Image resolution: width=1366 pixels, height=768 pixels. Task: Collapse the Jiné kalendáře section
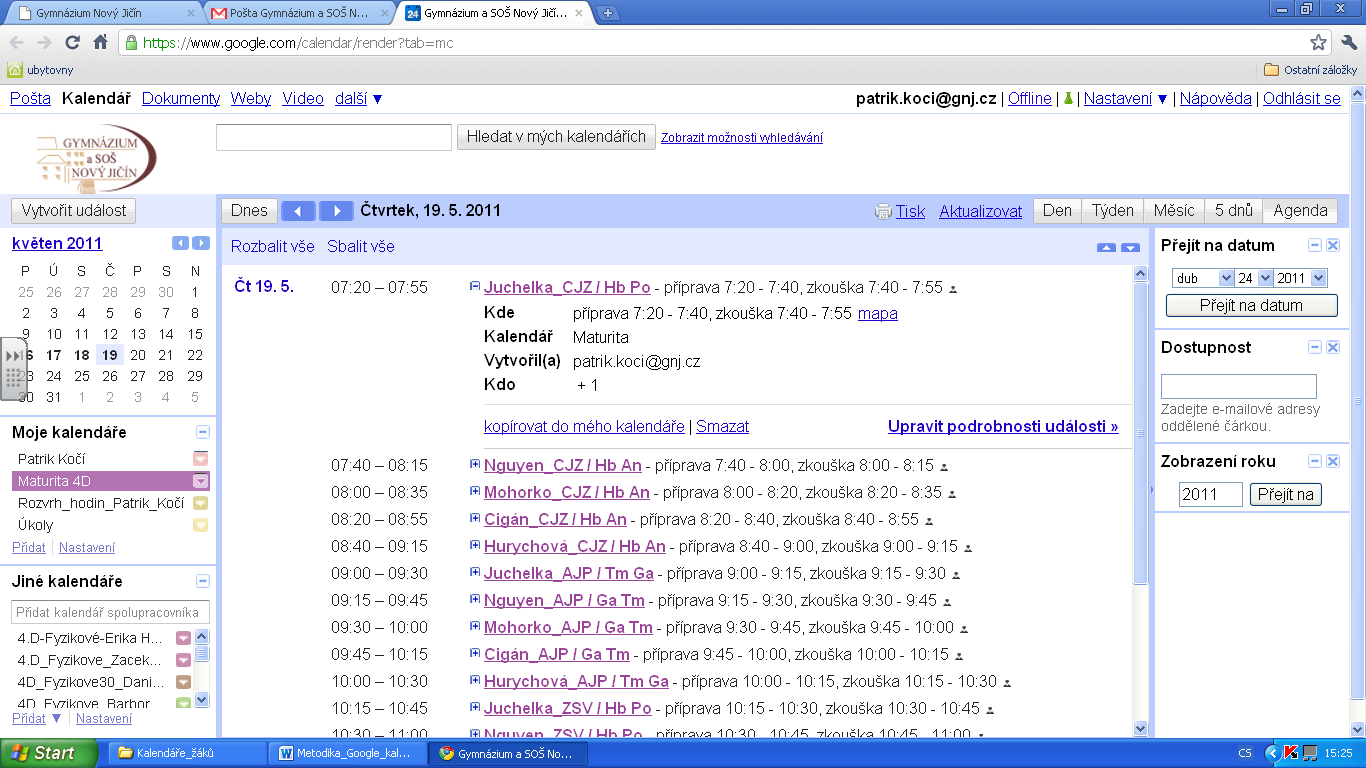point(203,581)
